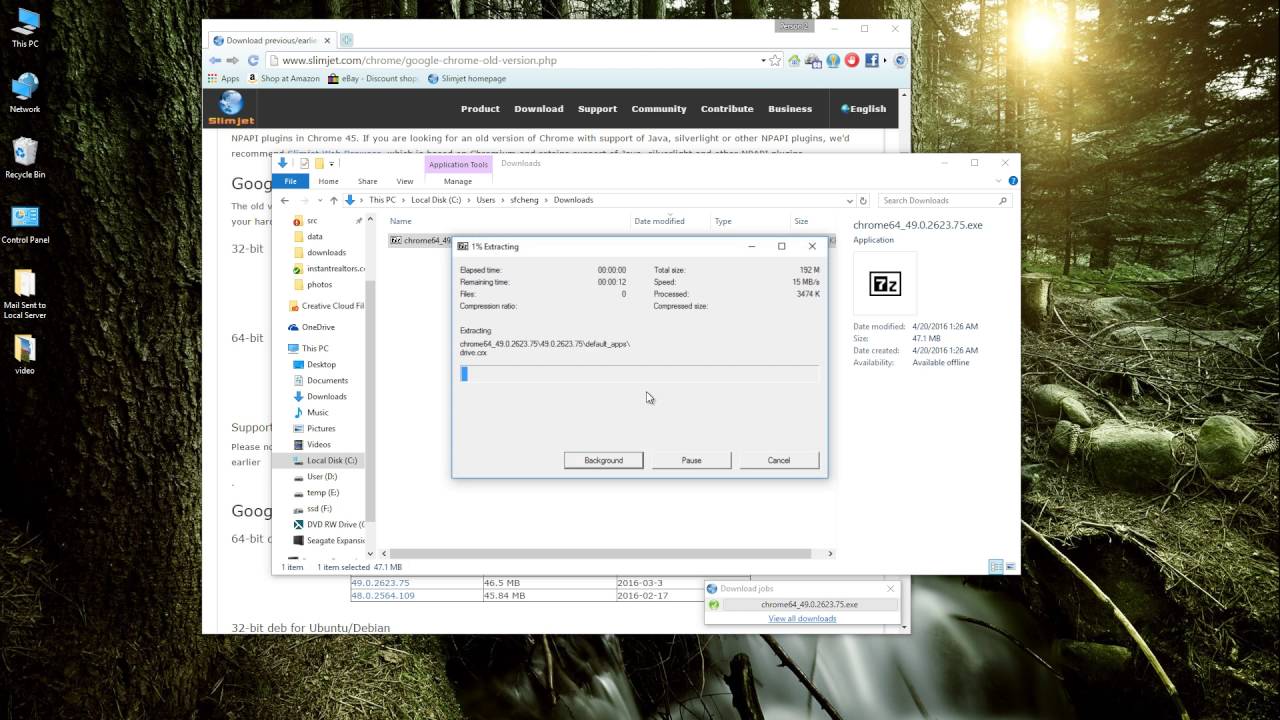Click the Slimjet globe logo
The width and height of the screenshot is (1280, 720).
point(231,108)
